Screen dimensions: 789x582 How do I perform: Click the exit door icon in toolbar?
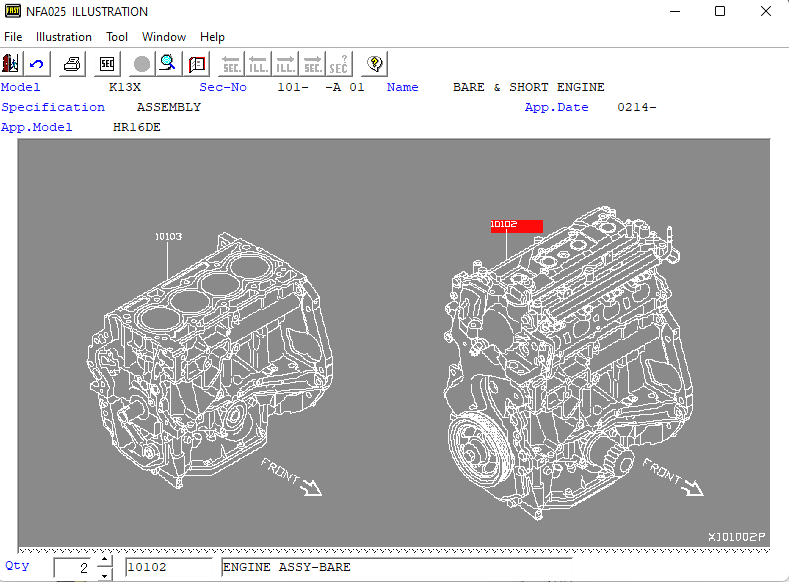pyautogui.click(x=11, y=63)
